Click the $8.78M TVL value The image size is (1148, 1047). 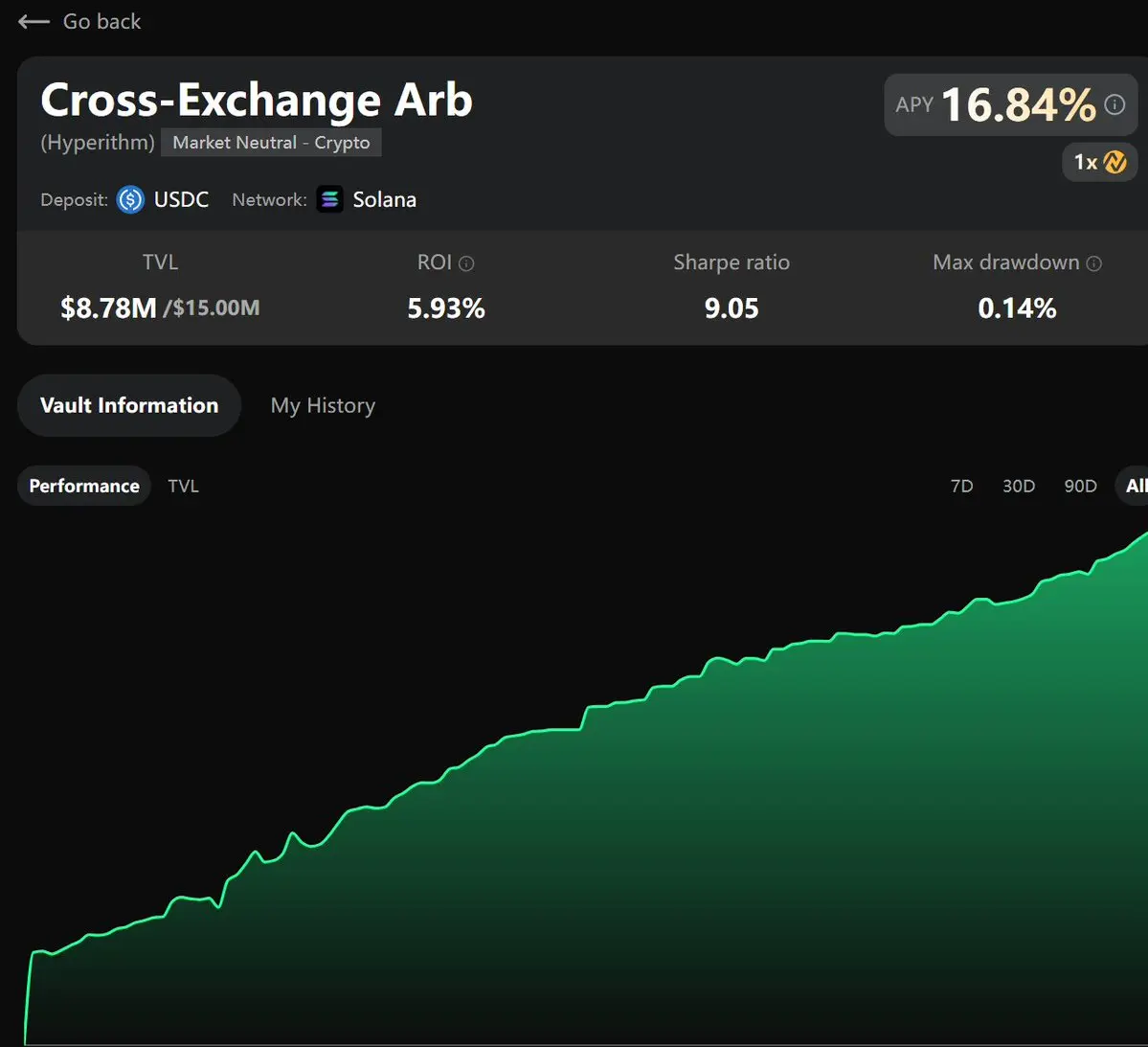pyautogui.click(x=108, y=307)
